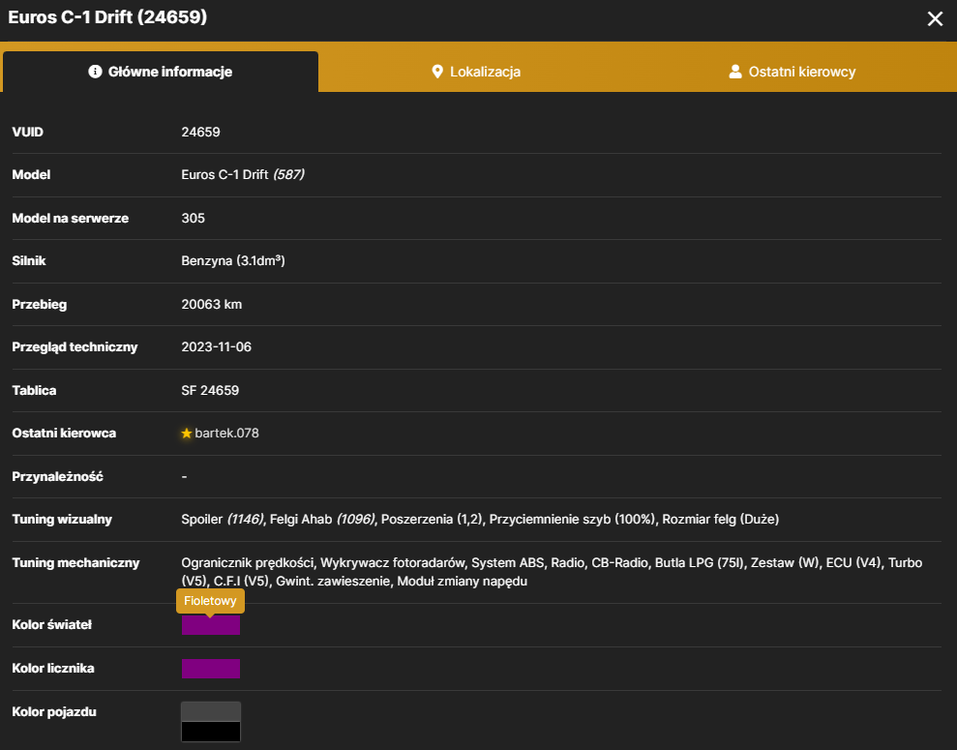Click the VUID row label
The image size is (957, 750).
(27, 132)
